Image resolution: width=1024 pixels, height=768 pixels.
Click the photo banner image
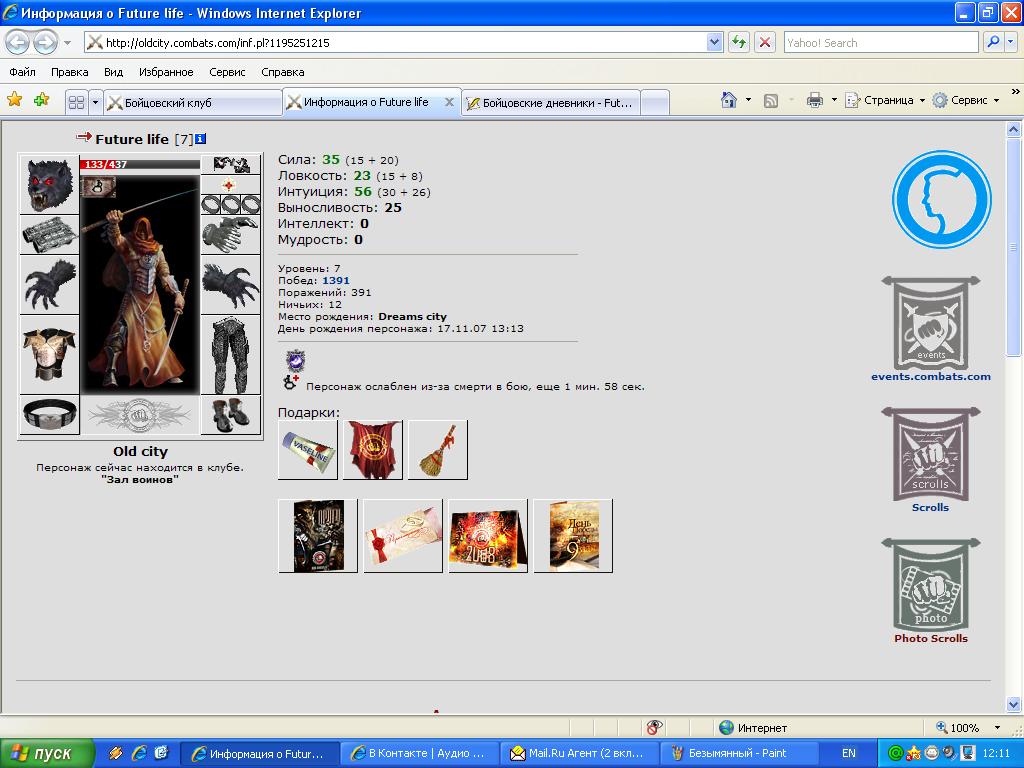tap(931, 585)
